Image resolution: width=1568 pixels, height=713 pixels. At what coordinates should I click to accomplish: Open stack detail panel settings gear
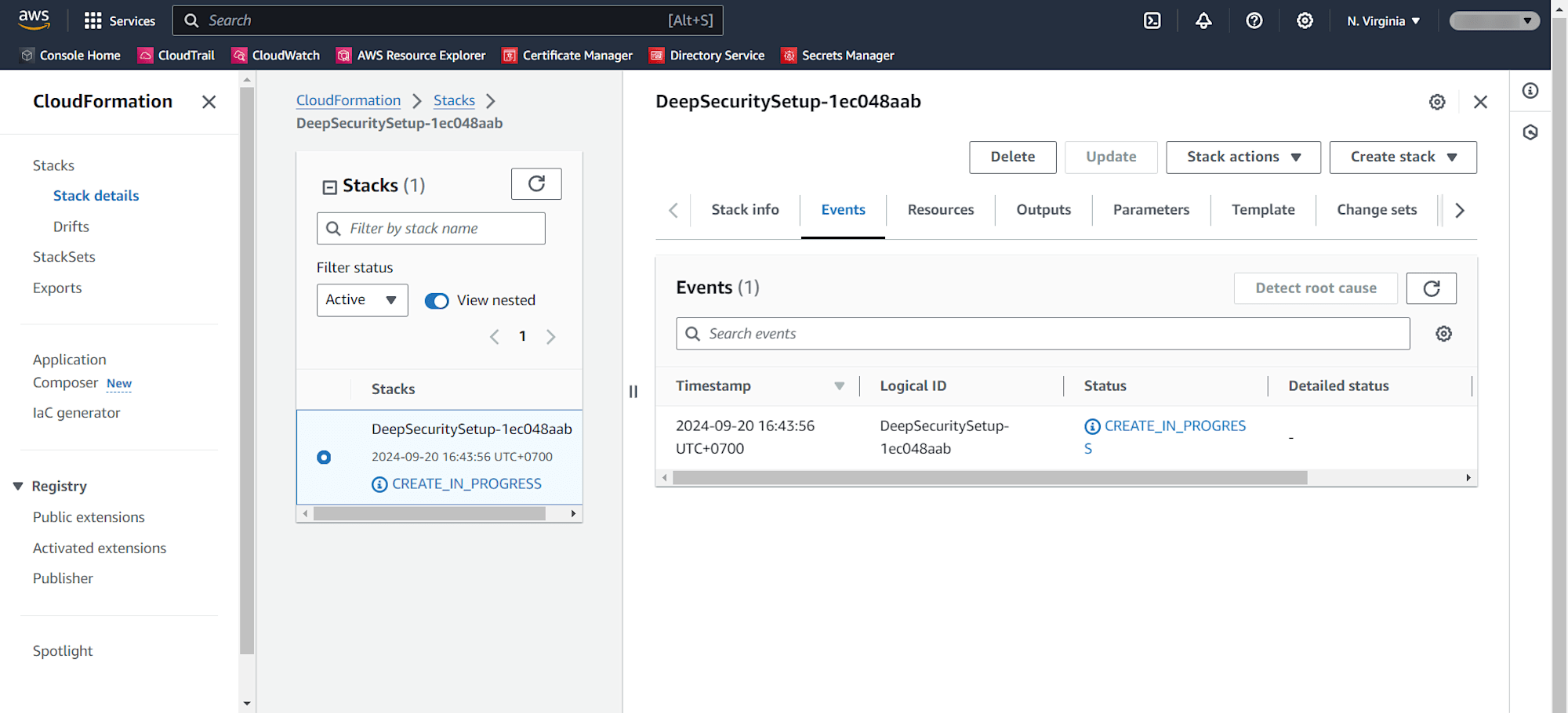(x=1436, y=102)
